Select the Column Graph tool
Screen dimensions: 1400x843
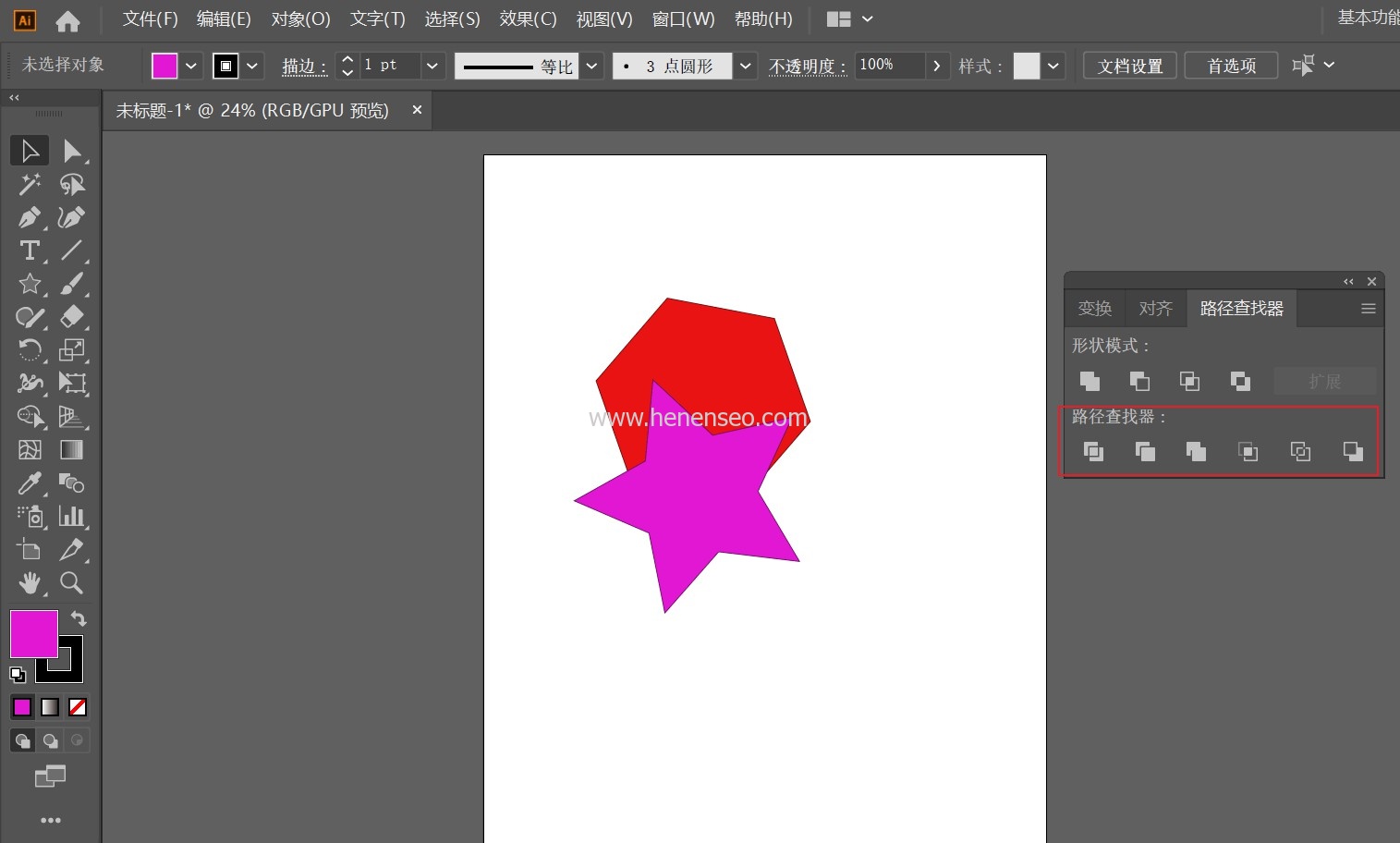[72, 516]
